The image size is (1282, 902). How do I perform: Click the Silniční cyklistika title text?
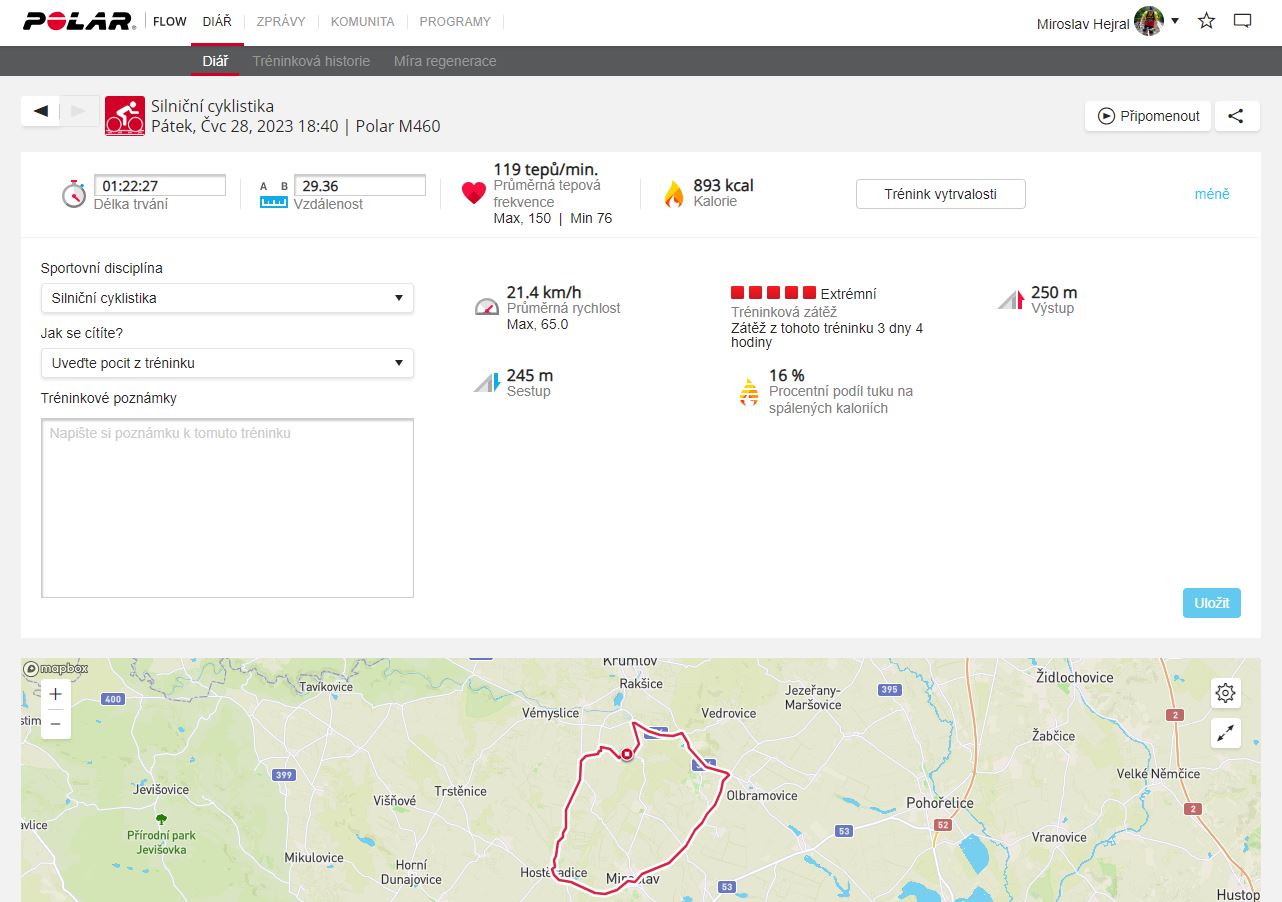coord(212,106)
